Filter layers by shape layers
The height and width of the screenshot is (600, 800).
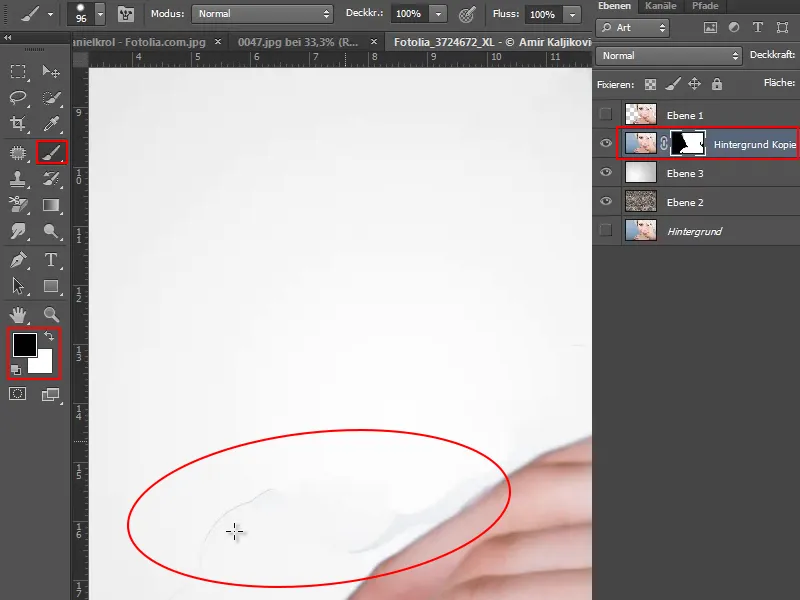(x=782, y=28)
